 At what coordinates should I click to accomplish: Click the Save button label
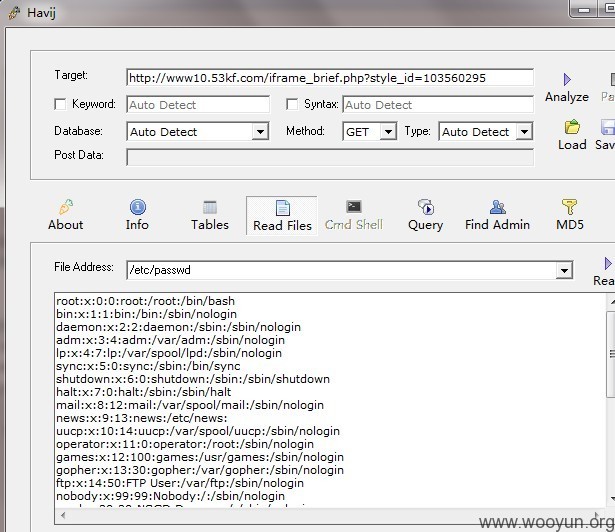tap(605, 145)
